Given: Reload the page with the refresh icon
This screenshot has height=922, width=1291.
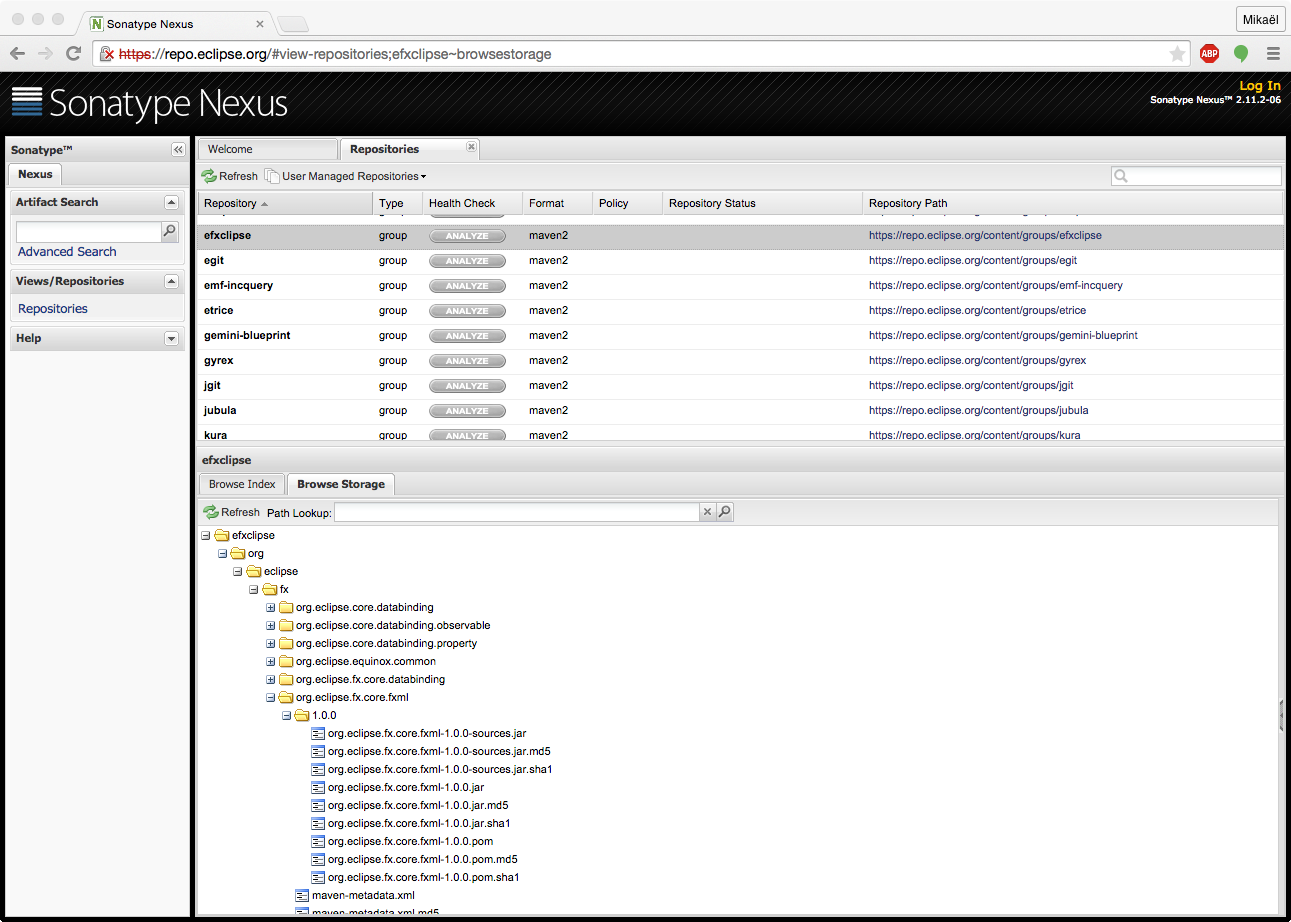Looking at the screenshot, I should [x=73, y=54].
